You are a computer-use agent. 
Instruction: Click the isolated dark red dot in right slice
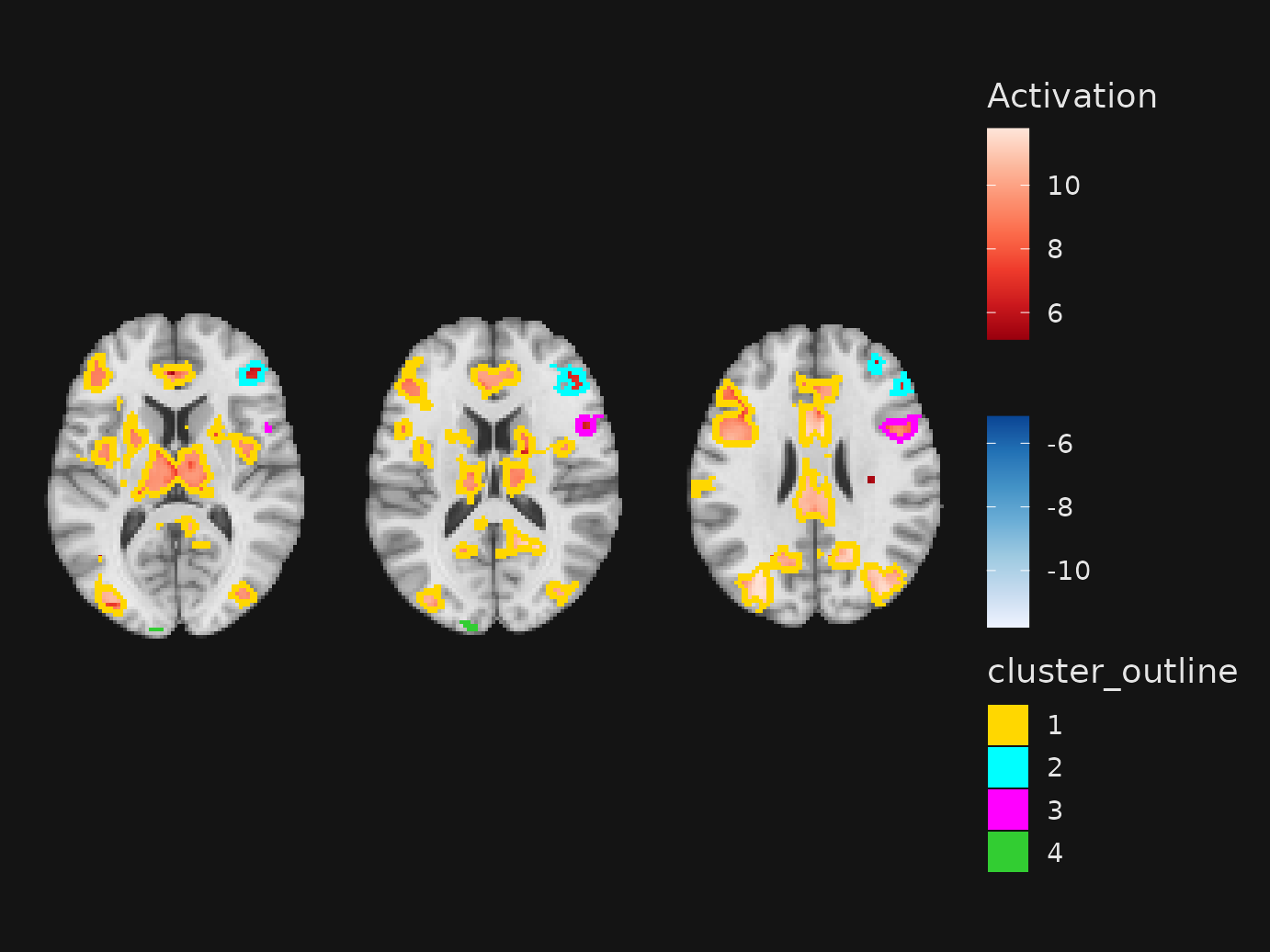pos(870,480)
